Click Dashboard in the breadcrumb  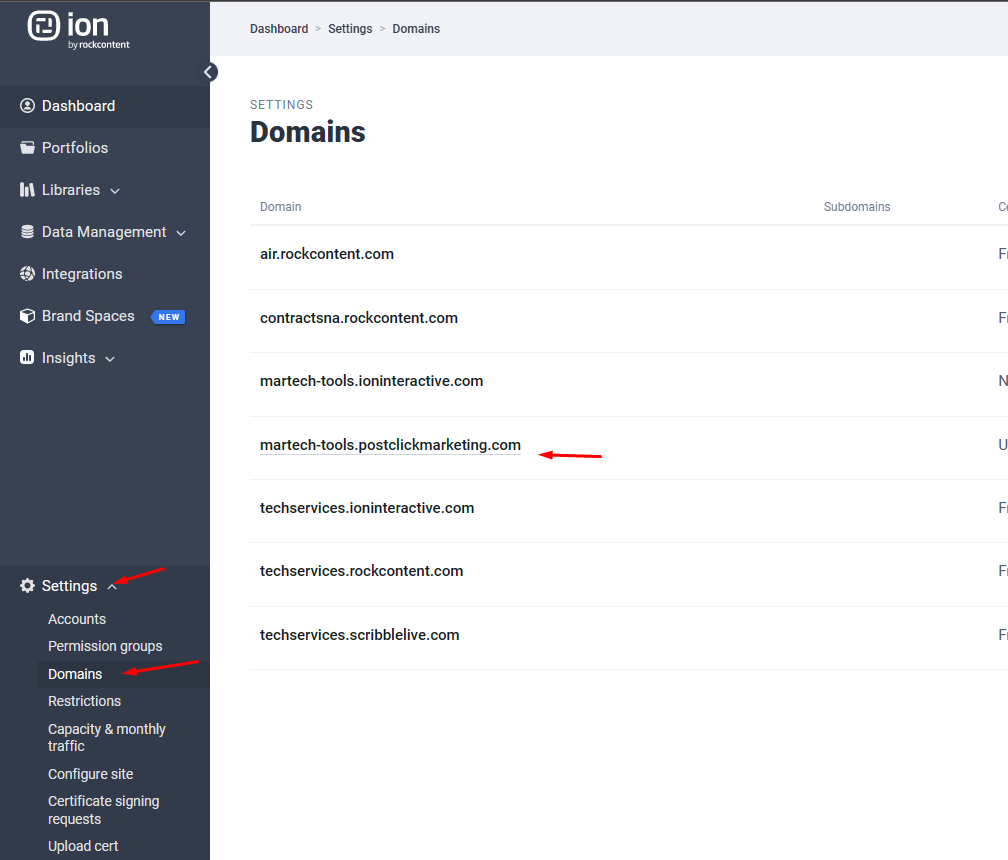pyautogui.click(x=279, y=29)
